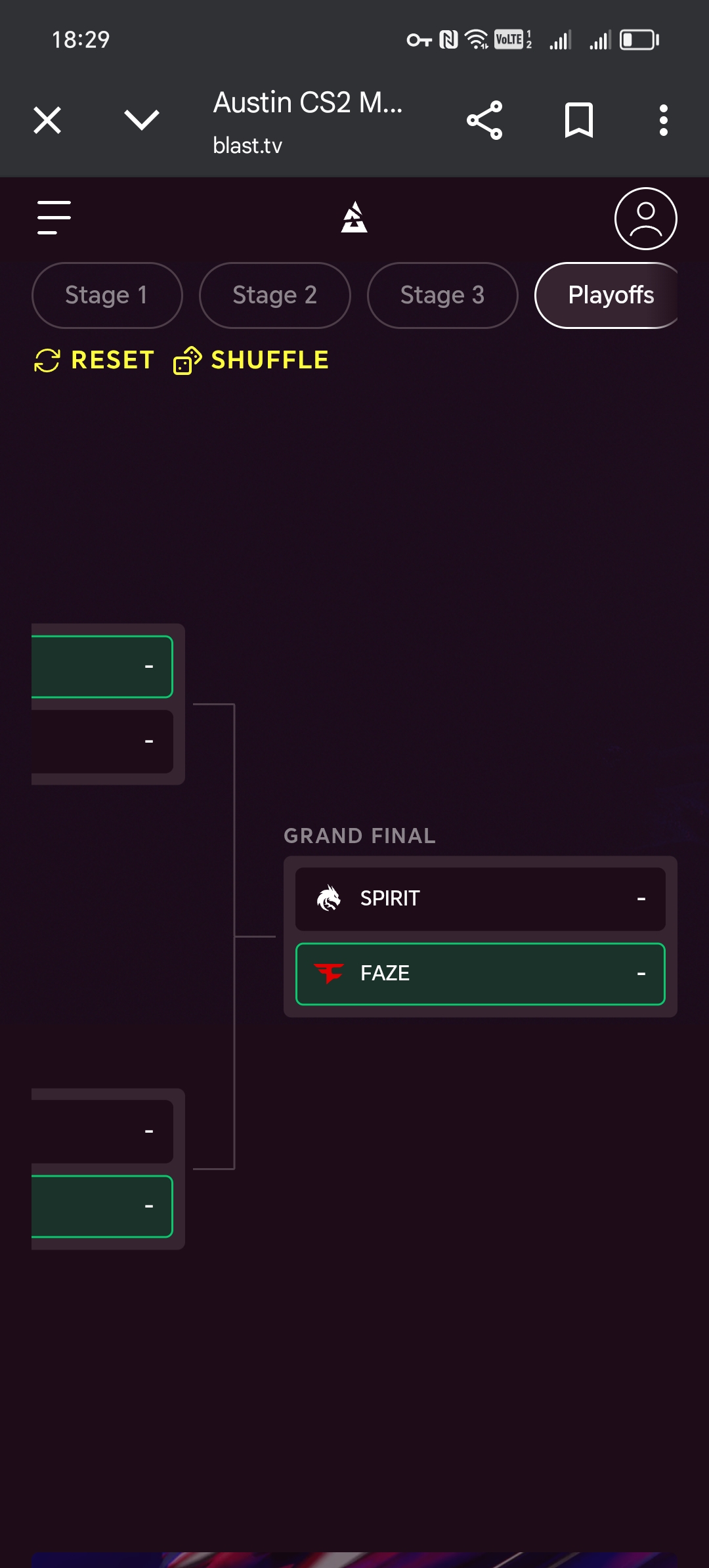Select upper semifinal green highlighted team slot
This screenshot has height=1568, width=709.
pyautogui.click(x=102, y=666)
